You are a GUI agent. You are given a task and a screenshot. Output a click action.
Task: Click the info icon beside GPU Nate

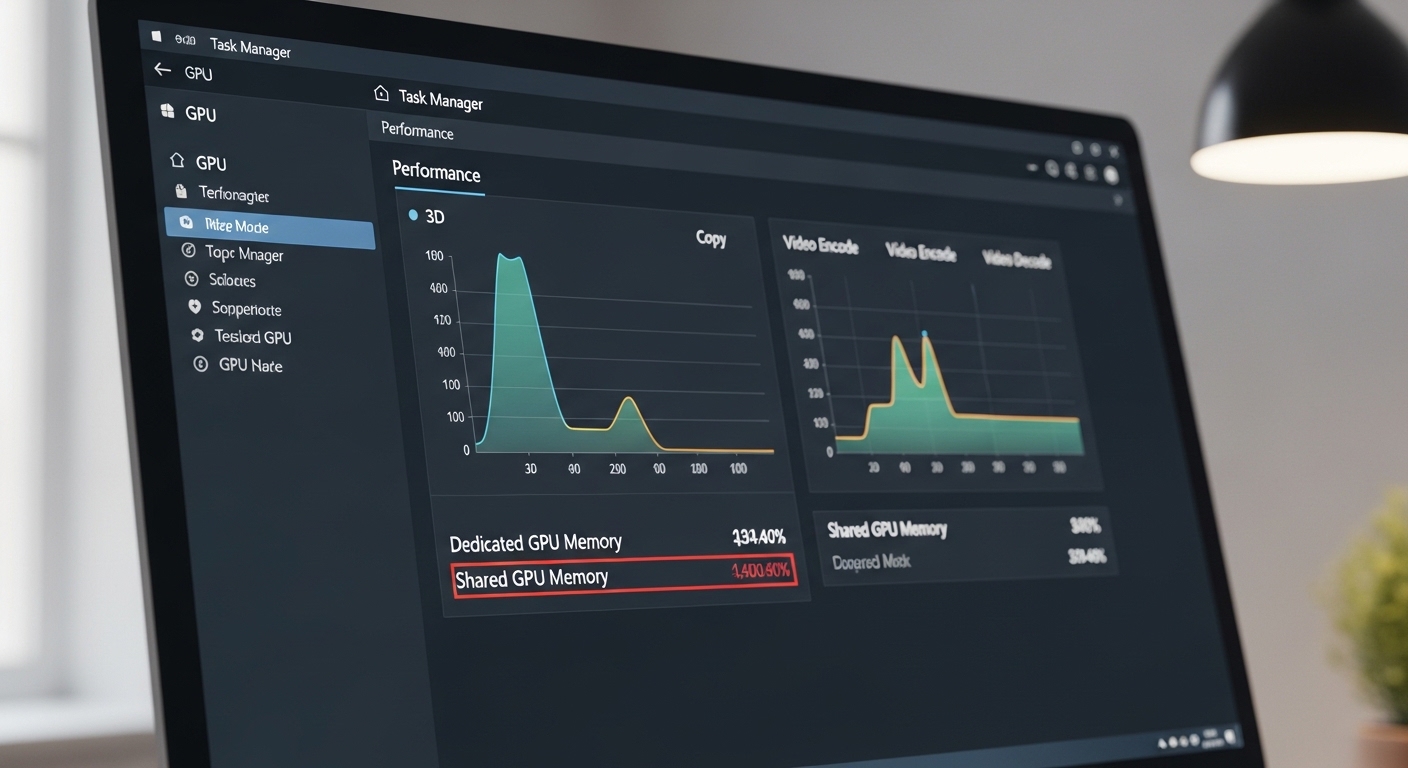coord(200,364)
